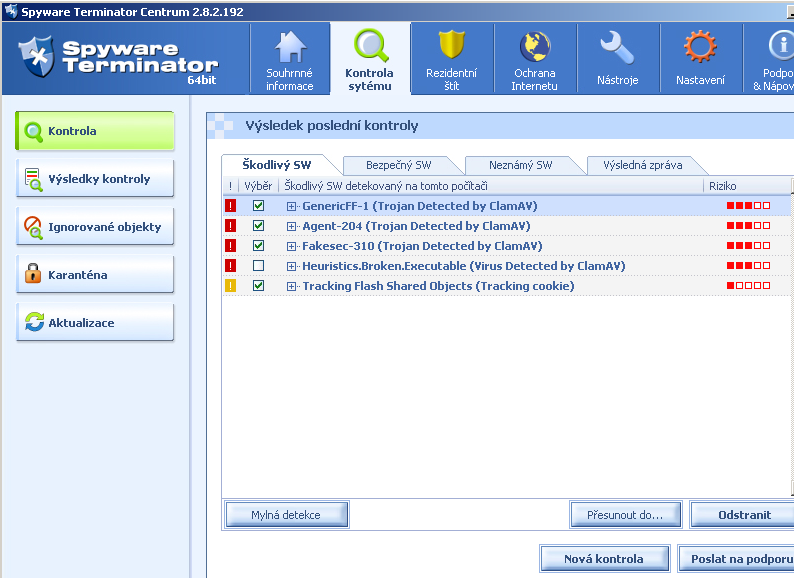
Task: Click title bar Spyware Terminator app icon
Action: click(x=10, y=11)
